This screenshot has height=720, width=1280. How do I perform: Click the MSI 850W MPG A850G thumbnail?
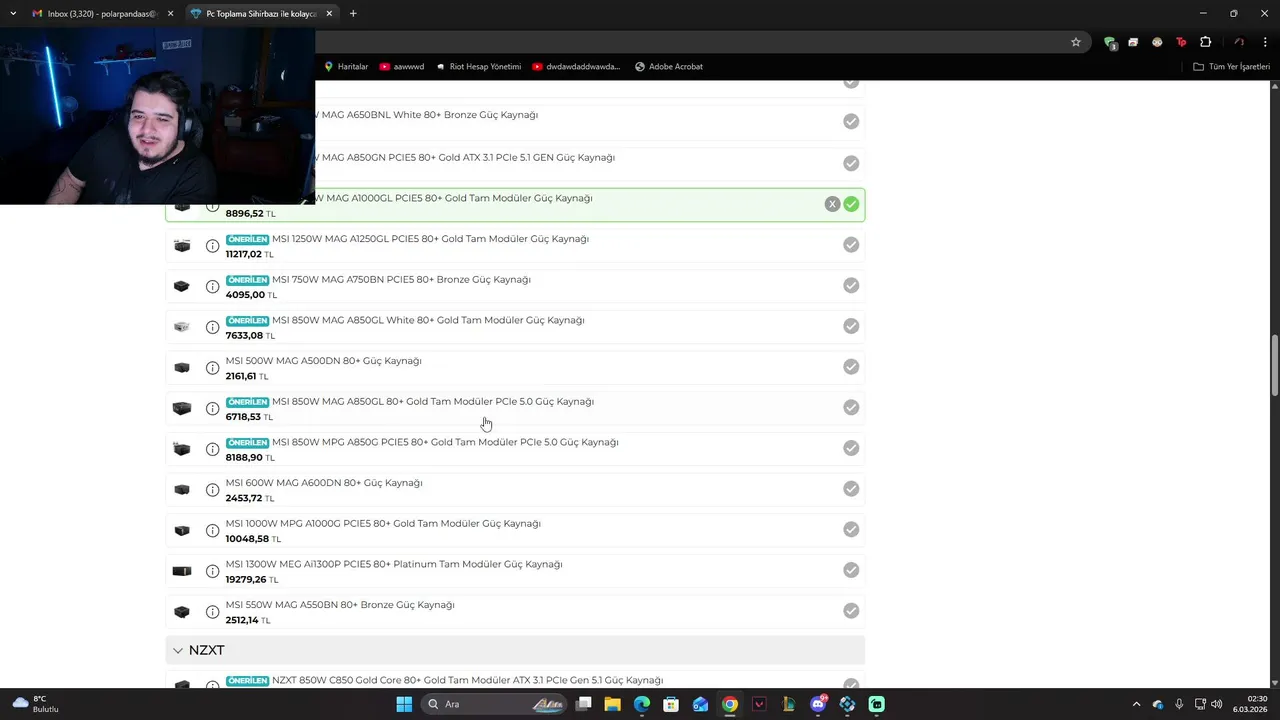pos(182,449)
